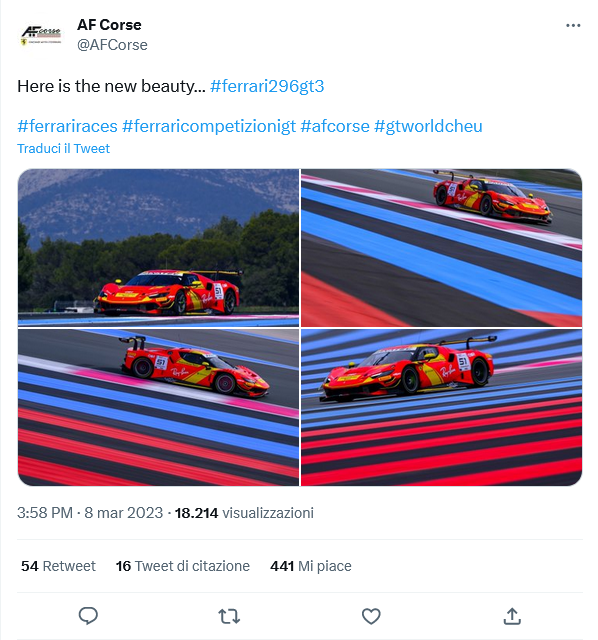Image resolution: width=598 pixels, height=640 pixels.
Task: Open bottom-right photo with red stripes
Action: tap(442, 407)
